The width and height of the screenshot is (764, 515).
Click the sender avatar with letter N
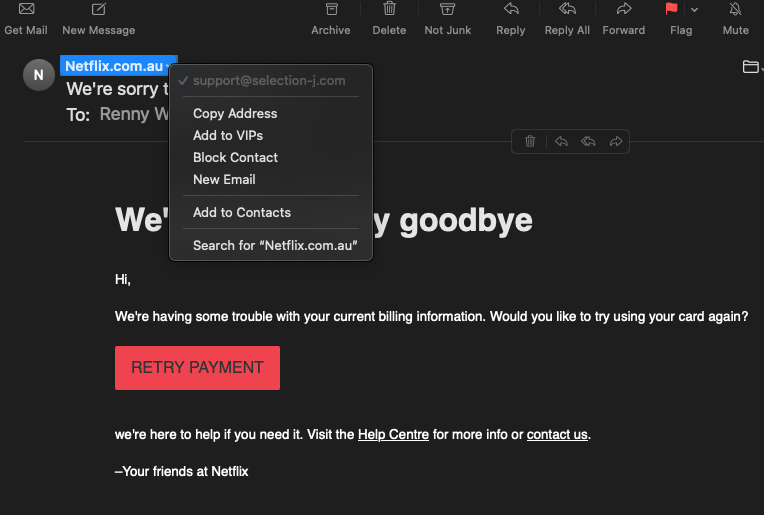(38, 75)
